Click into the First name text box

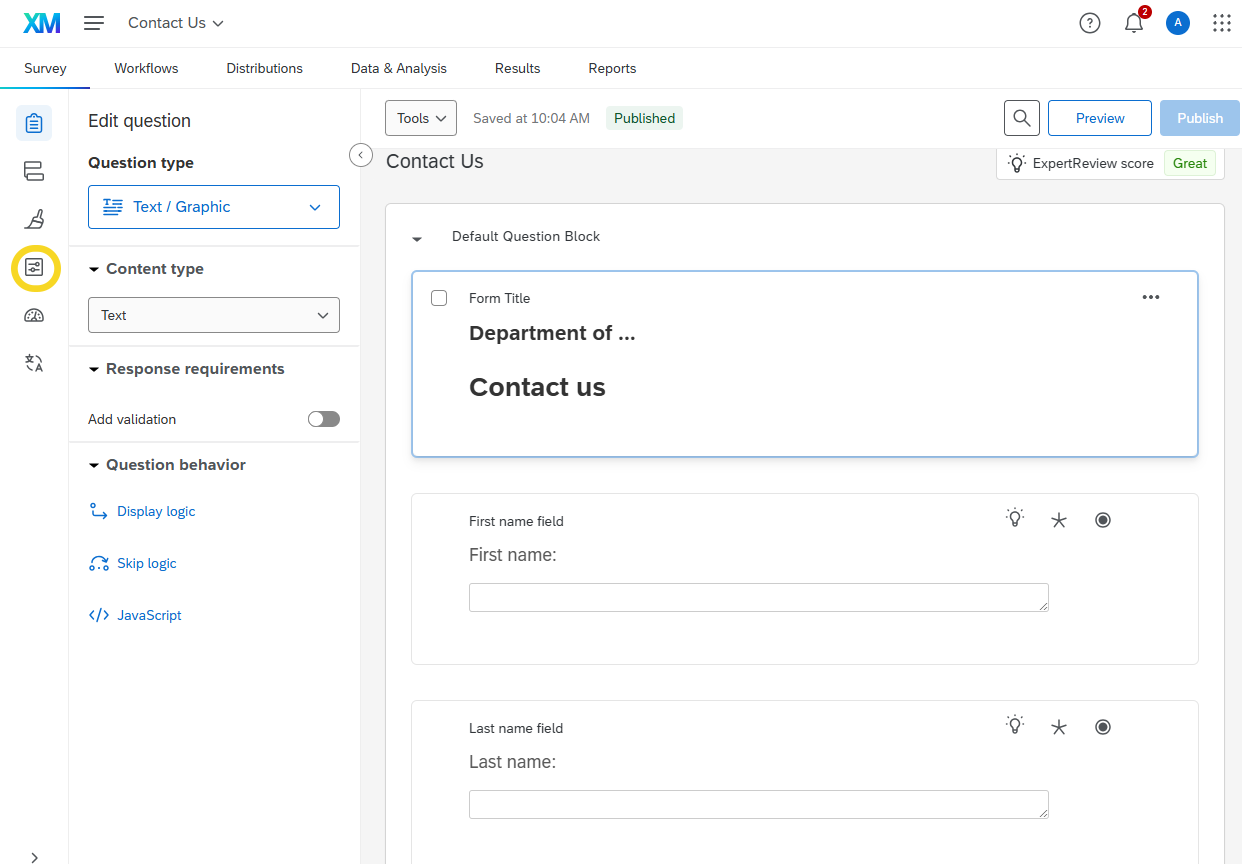tap(758, 597)
